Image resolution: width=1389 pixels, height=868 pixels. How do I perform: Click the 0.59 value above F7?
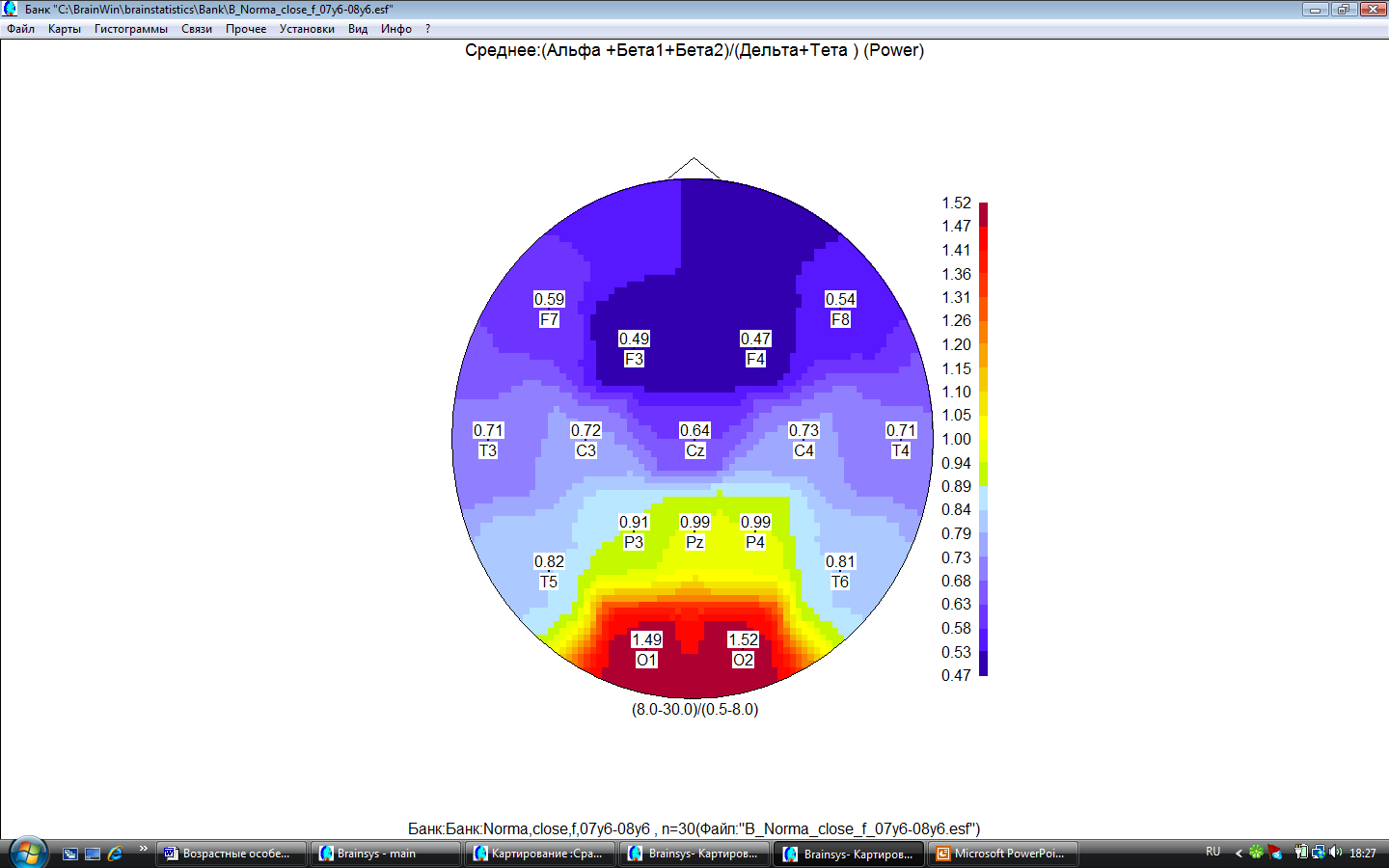(549, 299)
